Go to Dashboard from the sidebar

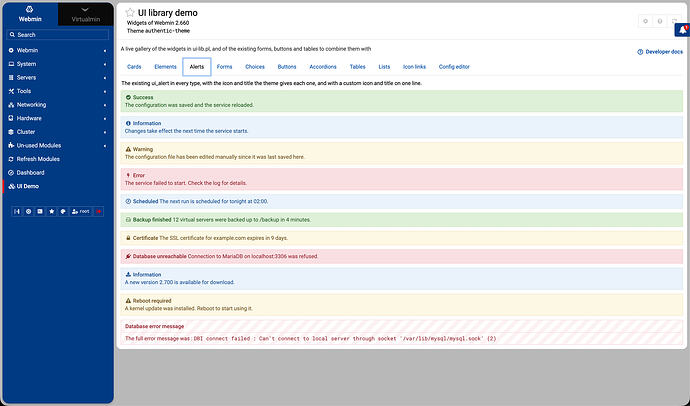(x=58, y=173)
